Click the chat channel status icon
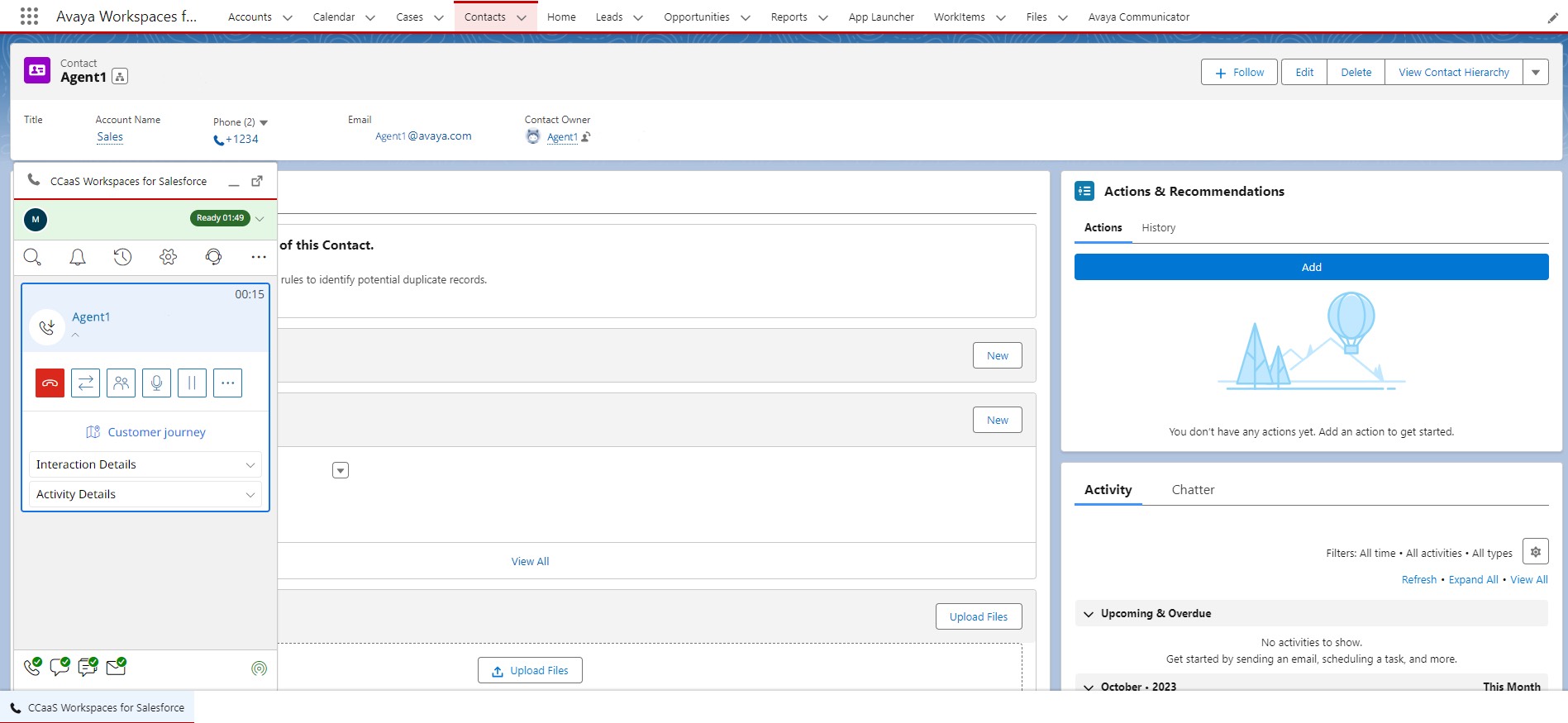The width and height of the screenshot is (1568, 723). click(x=60, y=666)
